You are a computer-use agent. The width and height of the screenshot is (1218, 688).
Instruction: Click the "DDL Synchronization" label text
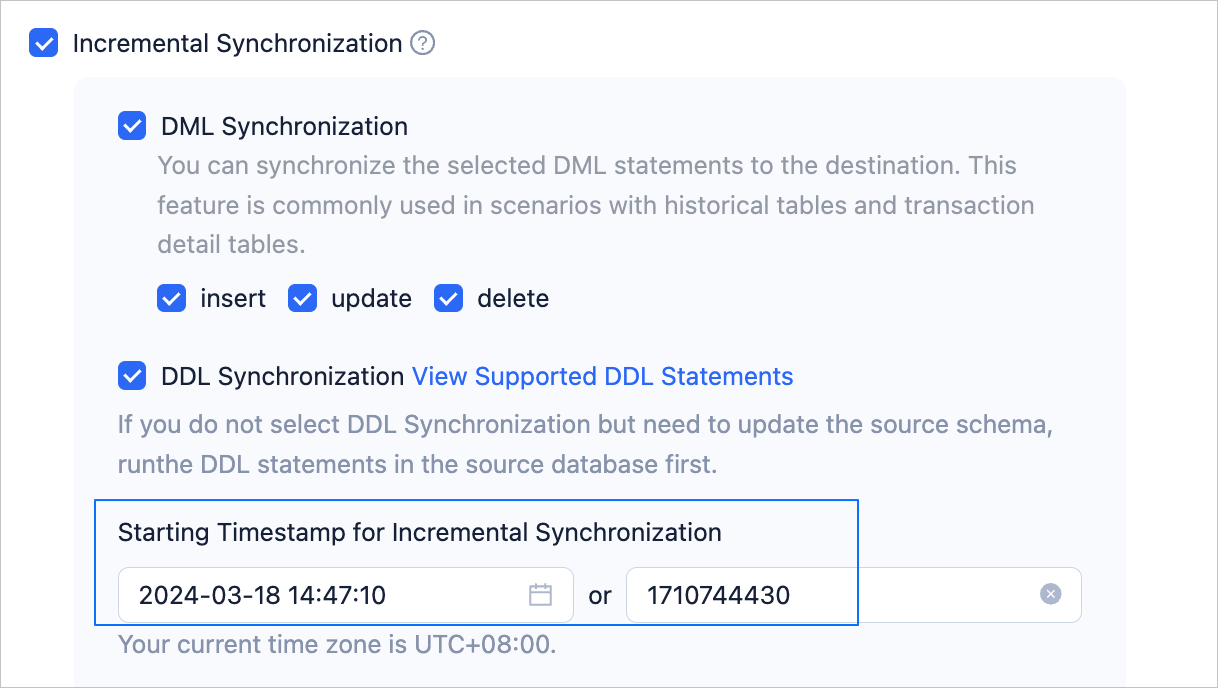point(282,376)
